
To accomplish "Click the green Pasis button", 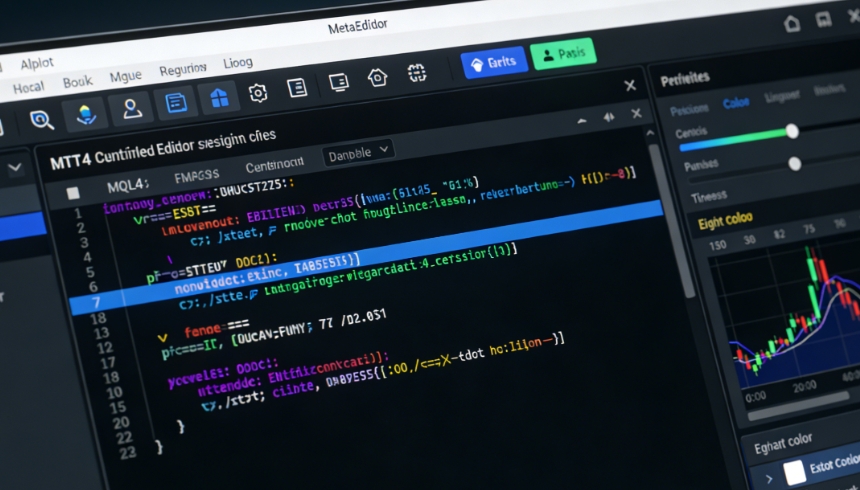I will (x=563, y=54).
